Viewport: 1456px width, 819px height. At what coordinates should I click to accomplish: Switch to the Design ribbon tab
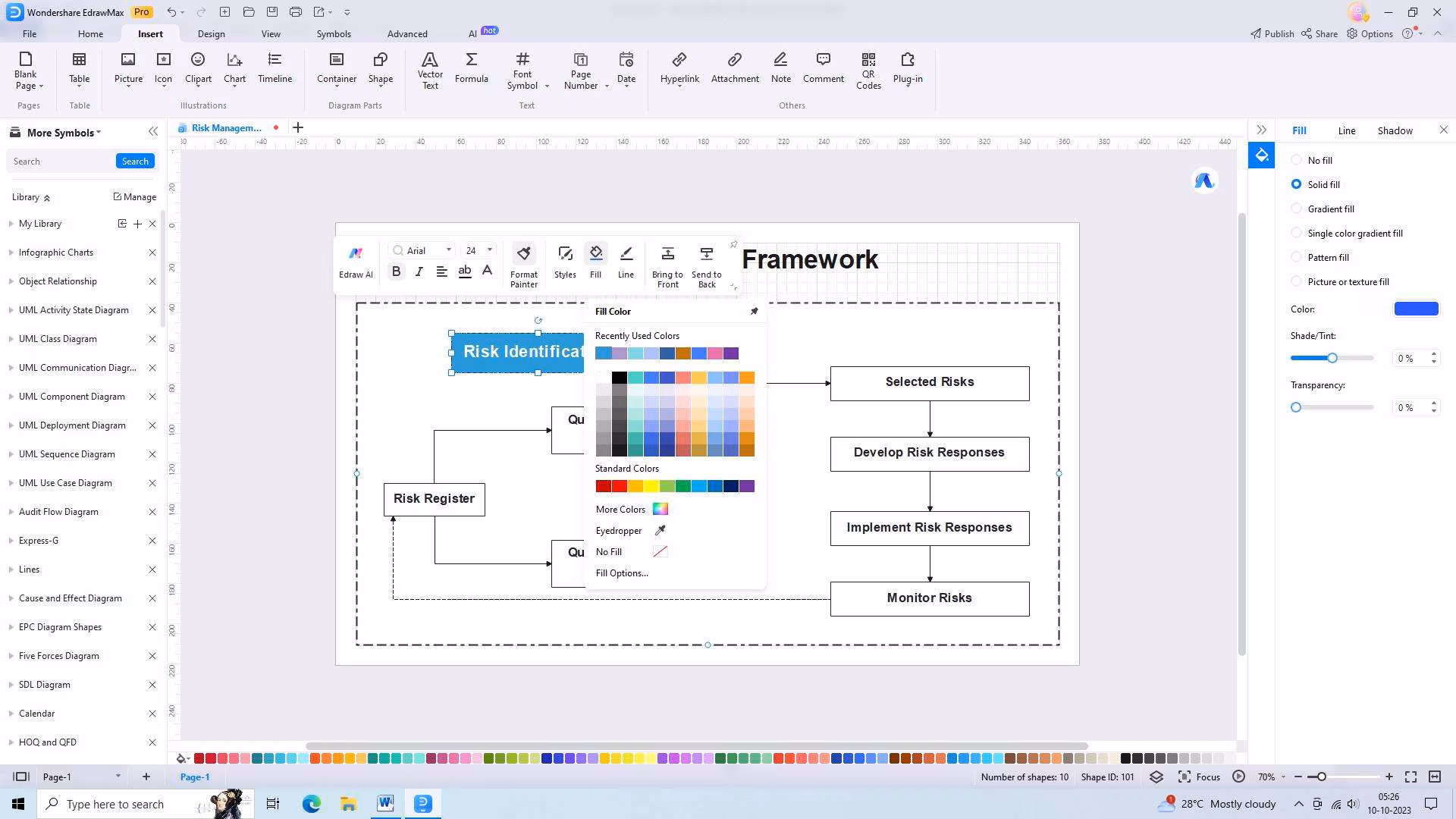click(211, 34)
